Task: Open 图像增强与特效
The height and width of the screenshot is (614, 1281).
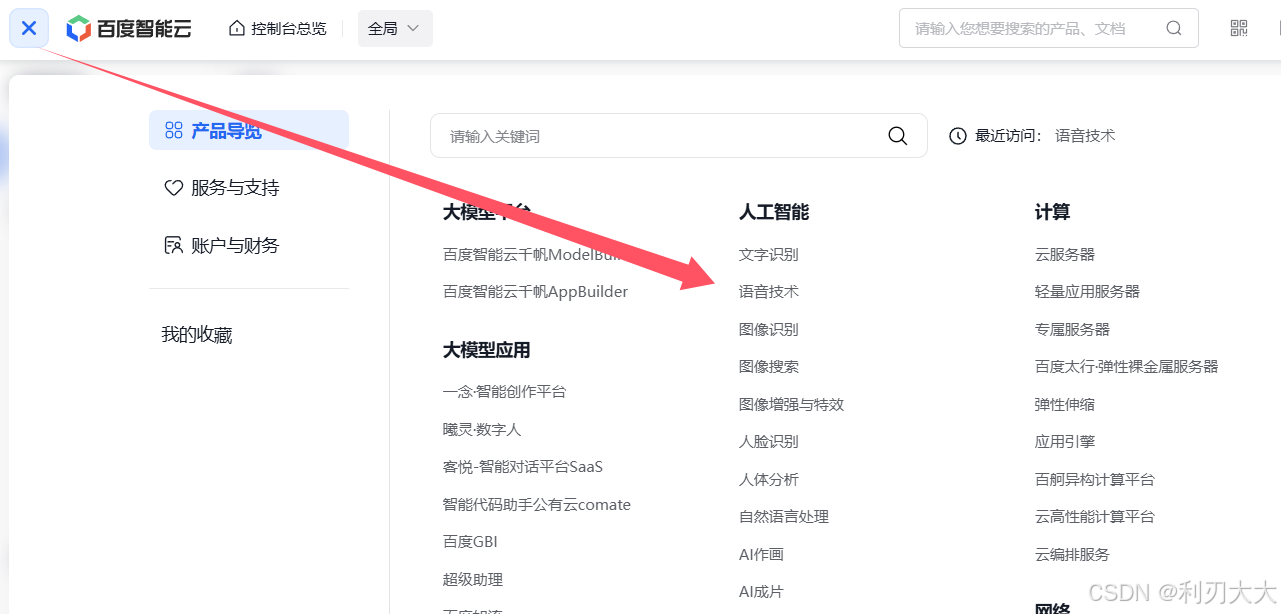Action: pyautogui.click(x=792, y=405)
